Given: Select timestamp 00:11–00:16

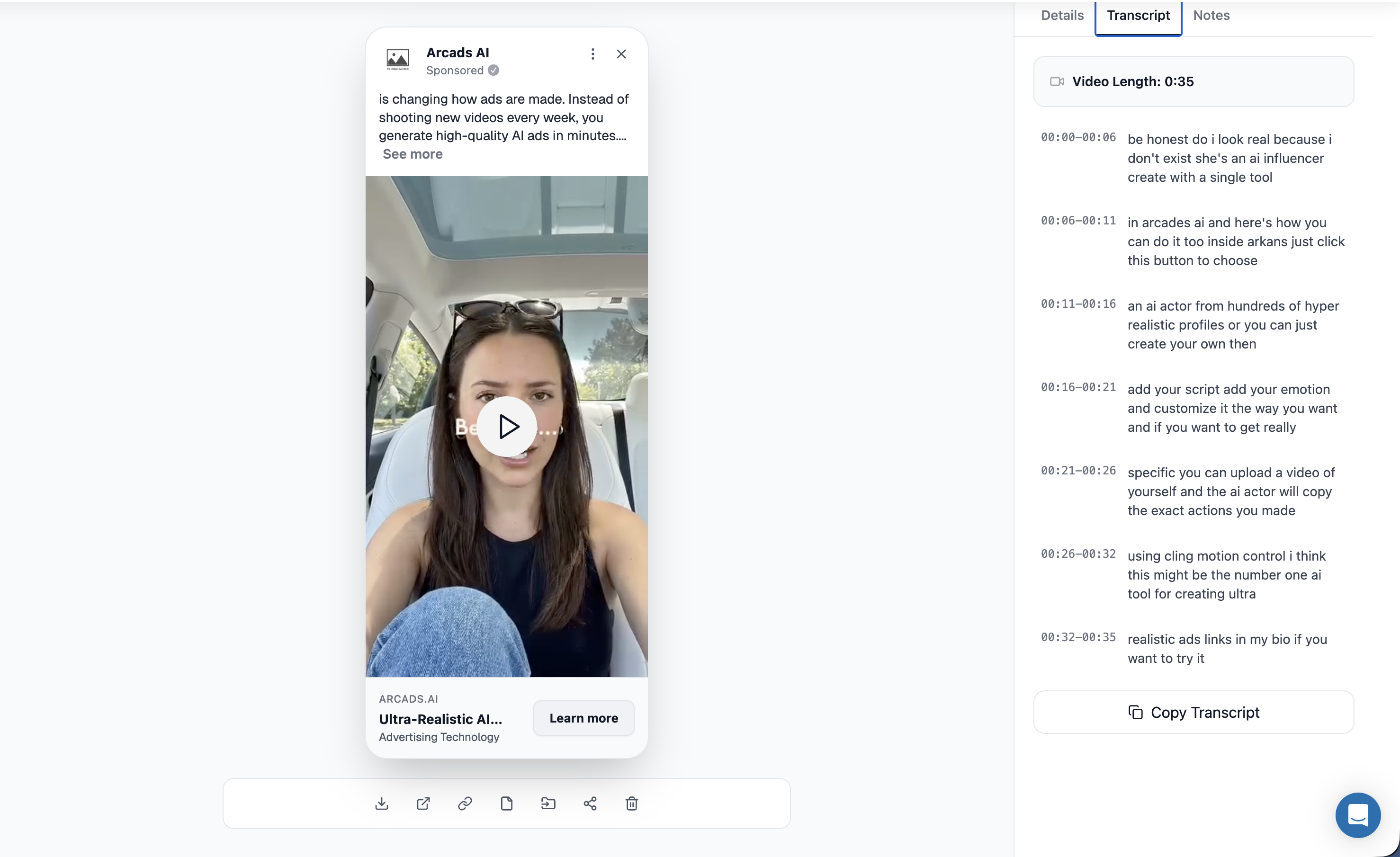Looking at the screenshot, I should [1078, 304].
